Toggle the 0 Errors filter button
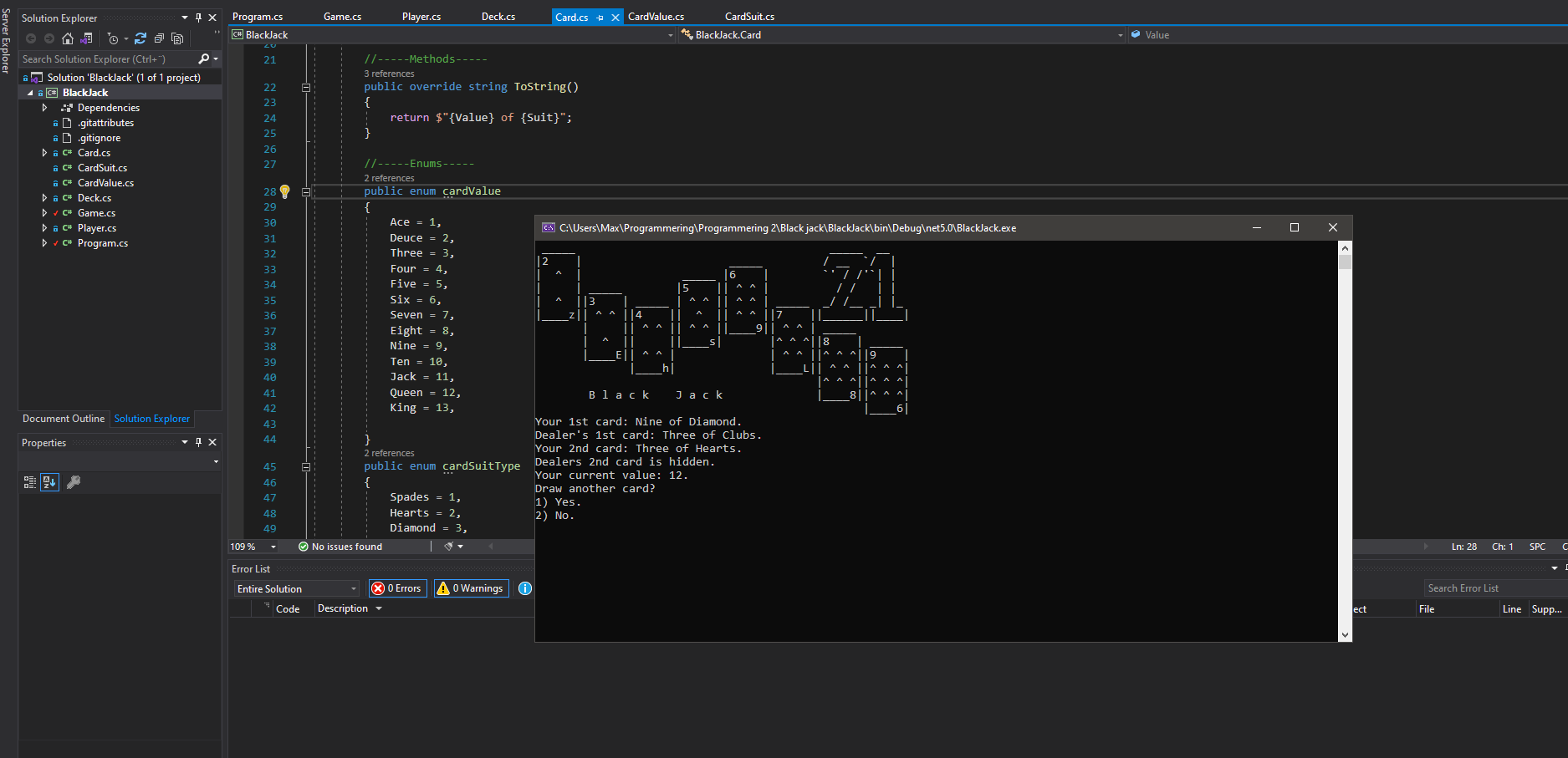Viewport: 1568px width, 758px height. pyautogui.click(x=398, y=588)
